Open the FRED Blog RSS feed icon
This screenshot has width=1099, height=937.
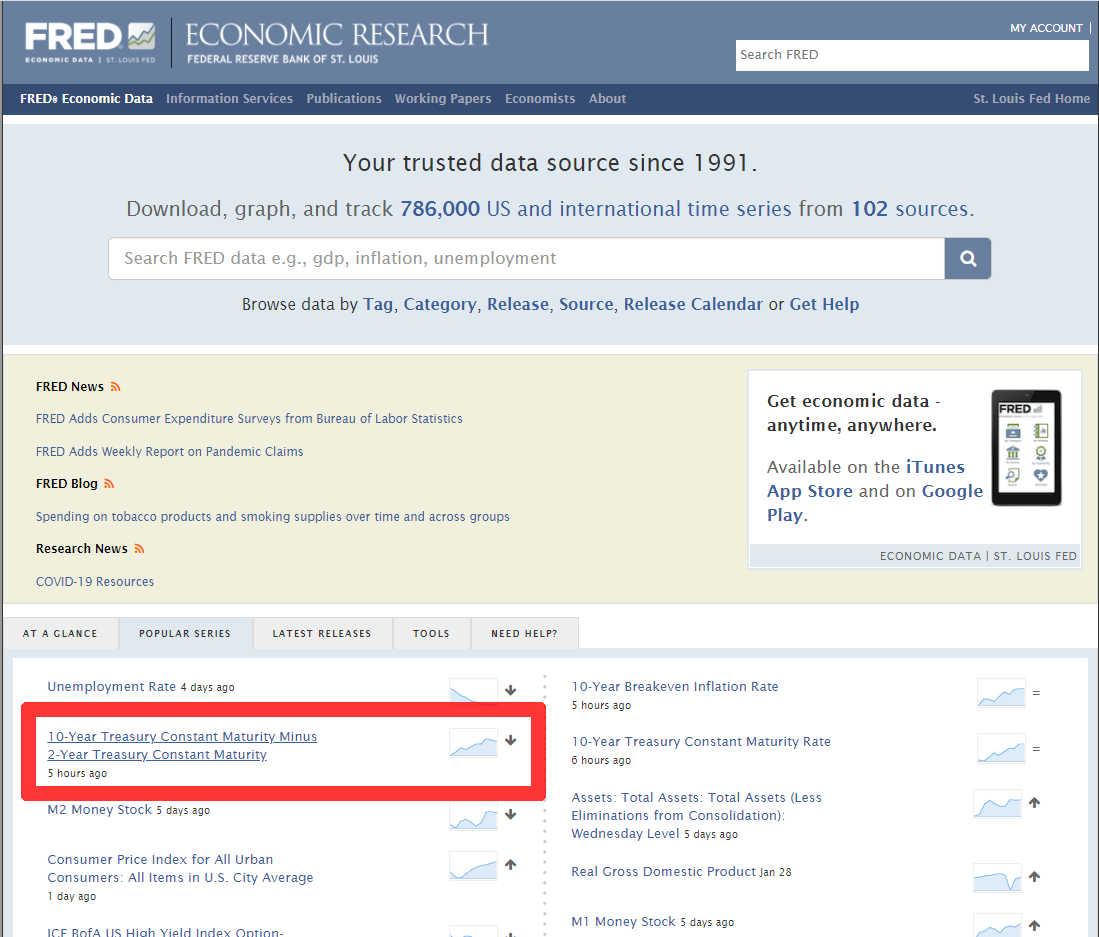(x=109, y=484)
